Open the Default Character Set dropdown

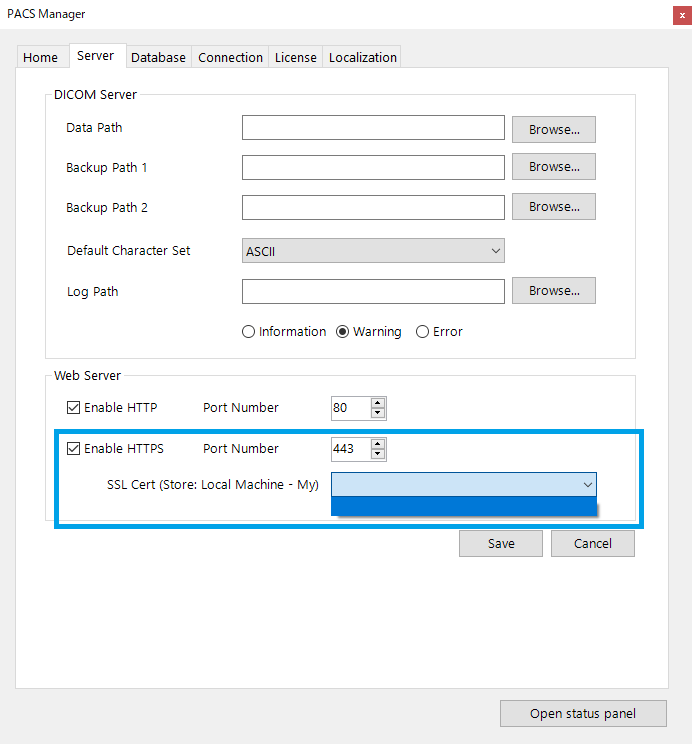[x=373, y=251]
